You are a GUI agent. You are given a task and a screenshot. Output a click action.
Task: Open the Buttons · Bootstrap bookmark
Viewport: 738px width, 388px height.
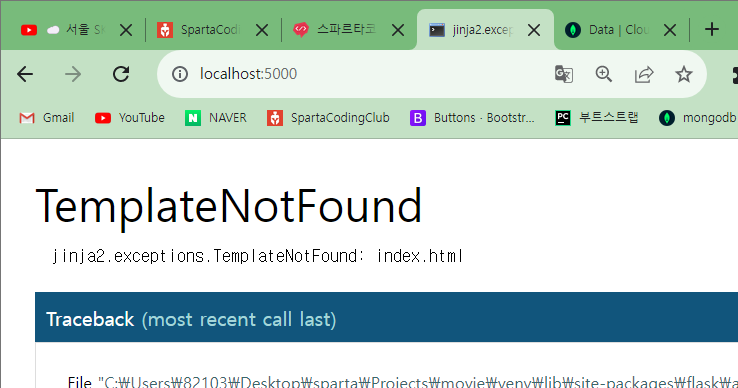(x=472, y=118)
